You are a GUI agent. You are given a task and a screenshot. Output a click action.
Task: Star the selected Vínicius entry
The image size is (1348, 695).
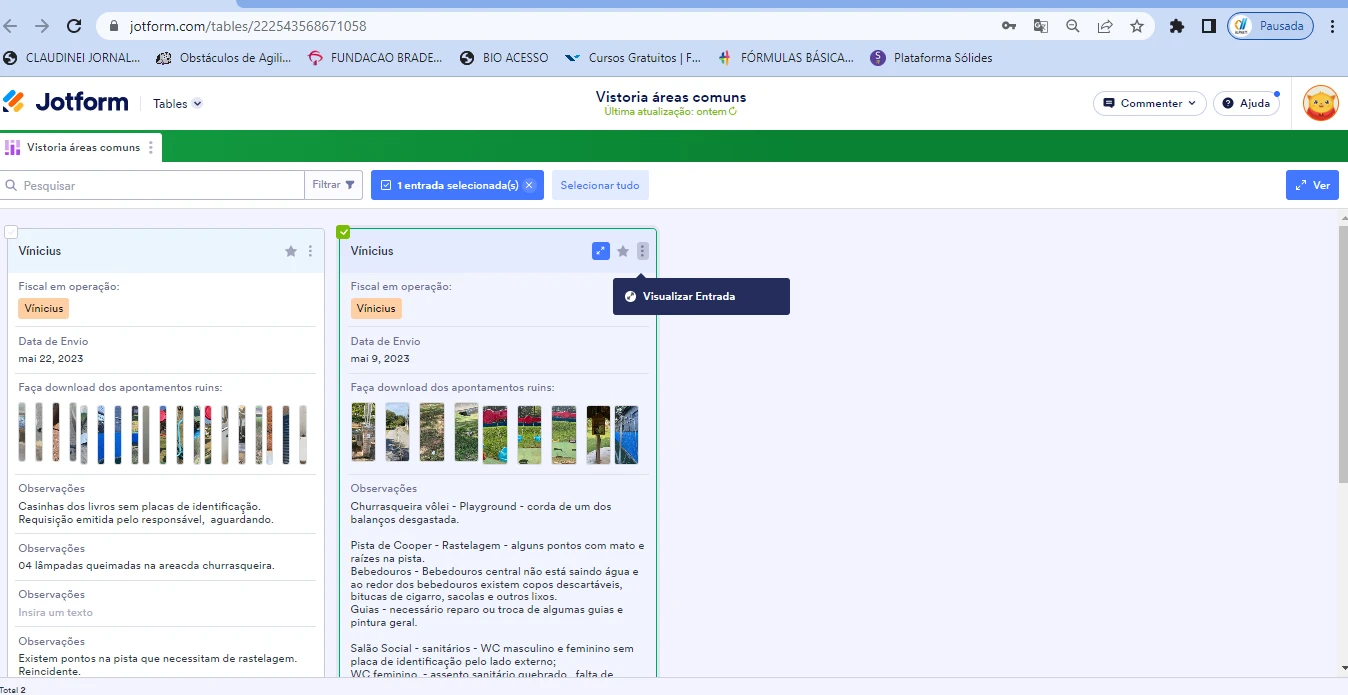(x=622, y=250)
